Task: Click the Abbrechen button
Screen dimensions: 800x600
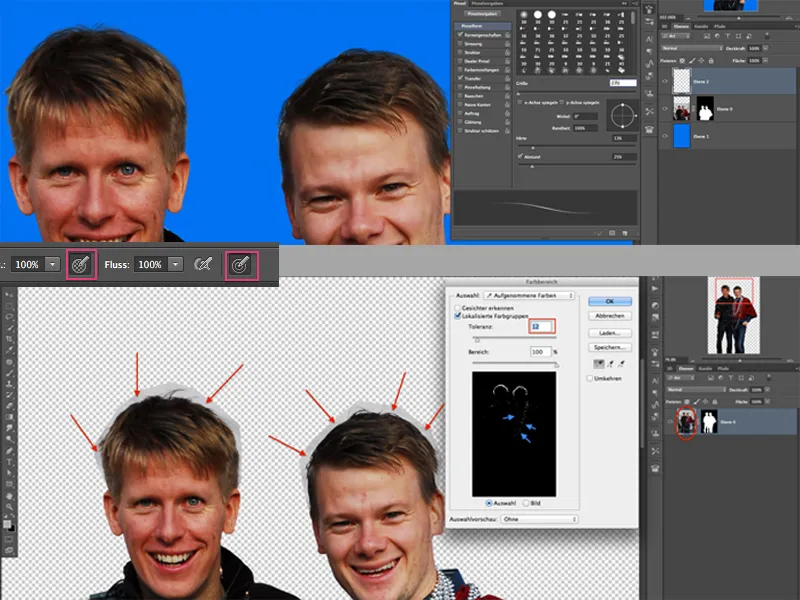Action: click(x=608, y=315)
